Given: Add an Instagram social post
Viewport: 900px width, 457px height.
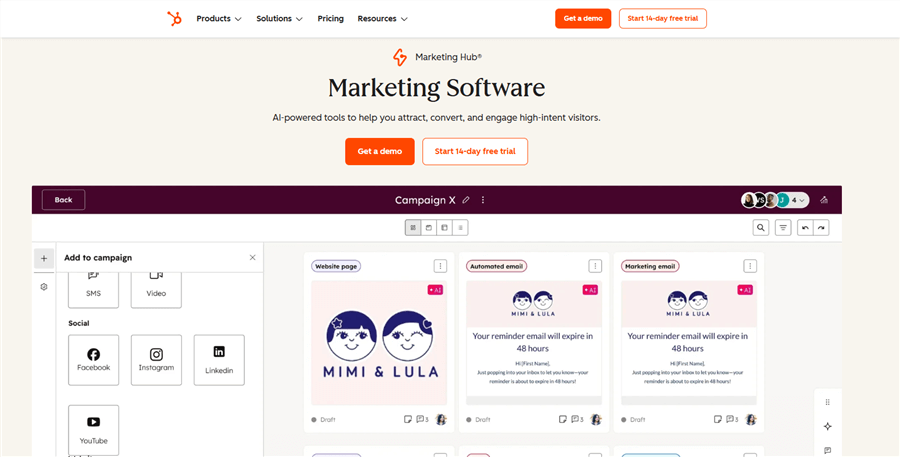Looking at the screenshot, I should [156, 360].
